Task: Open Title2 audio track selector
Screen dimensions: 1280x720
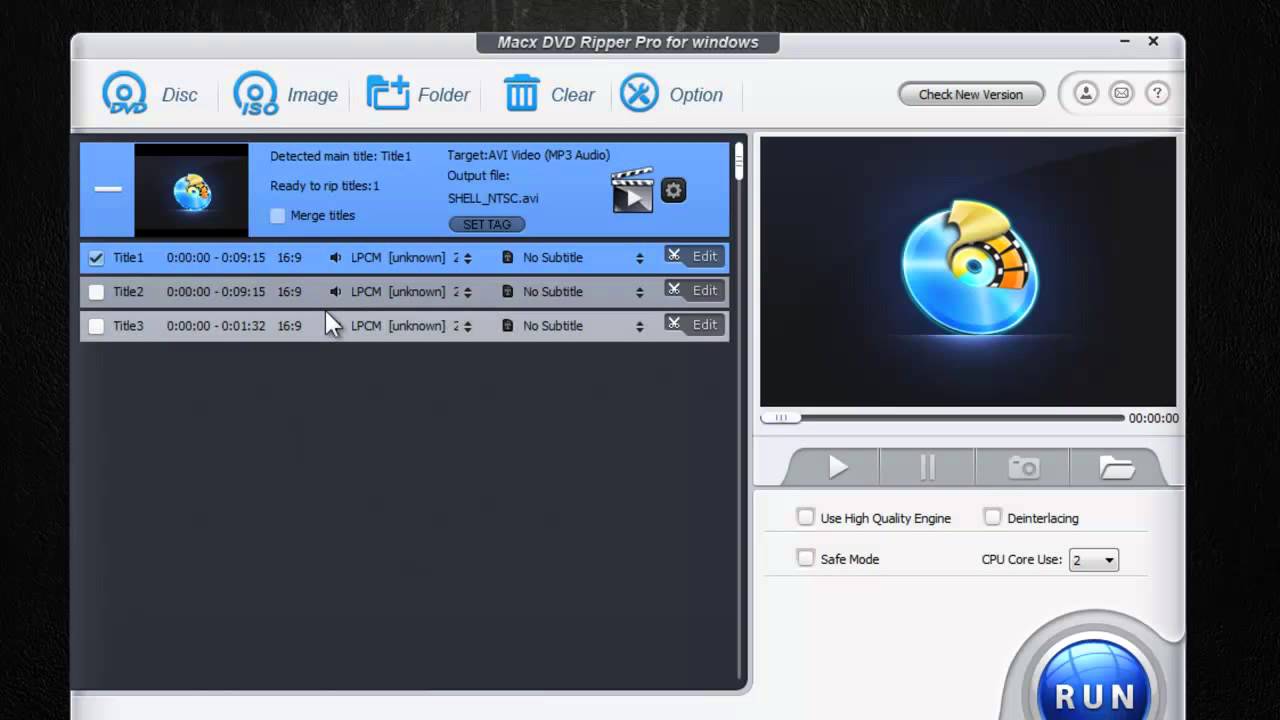Action: [467, 292]
